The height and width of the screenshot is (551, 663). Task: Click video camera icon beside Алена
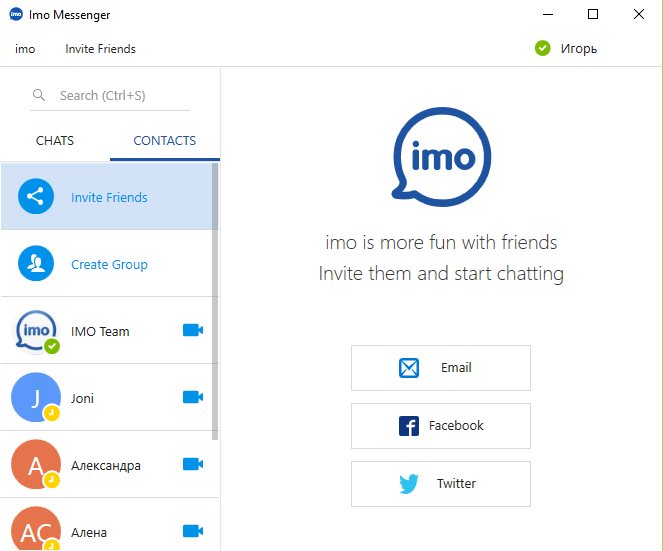click(x=193, y=531)
